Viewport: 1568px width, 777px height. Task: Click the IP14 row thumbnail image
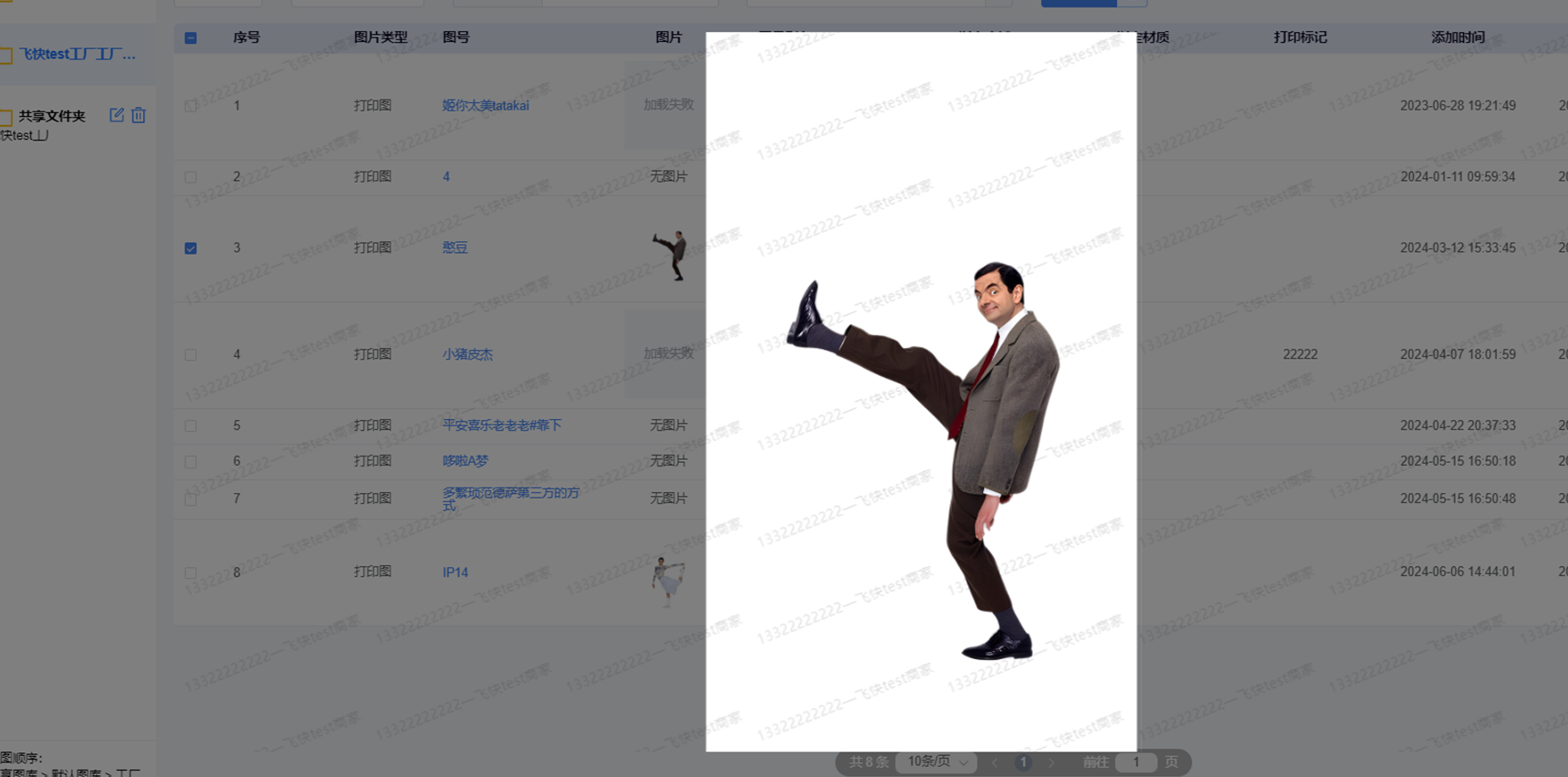668,581
